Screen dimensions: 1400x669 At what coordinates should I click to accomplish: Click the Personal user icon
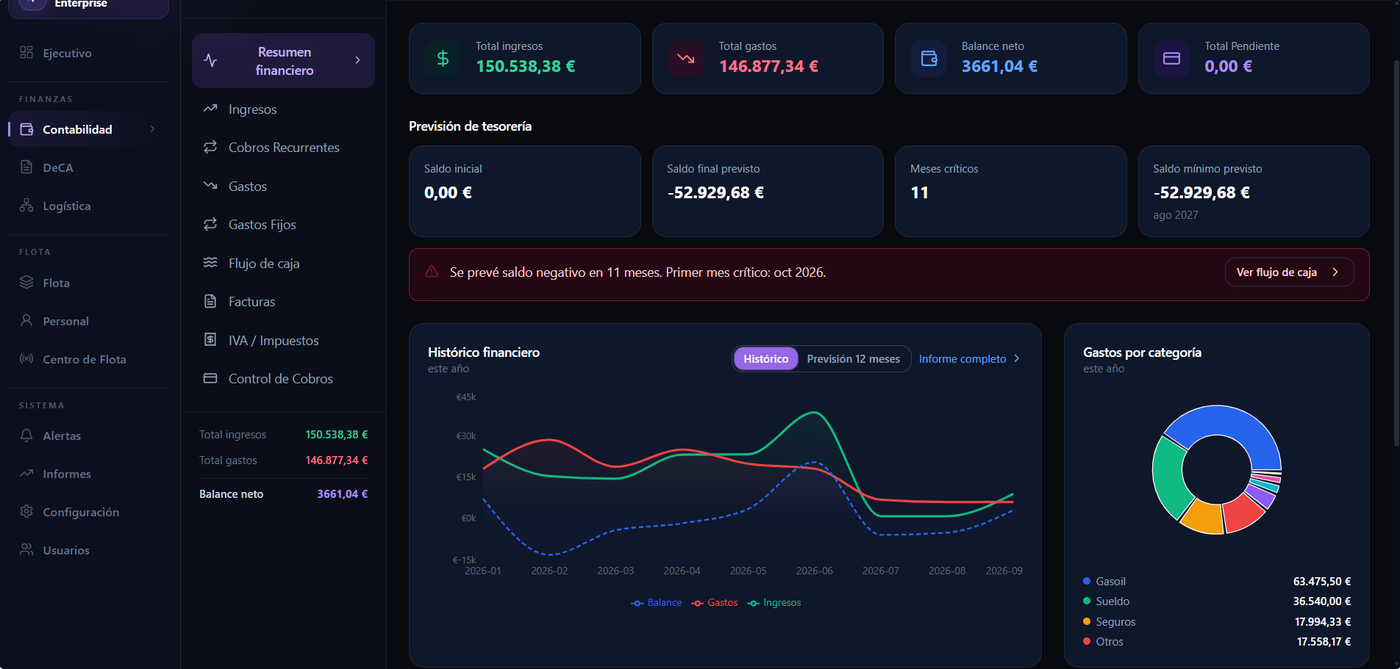coord(27,321)
